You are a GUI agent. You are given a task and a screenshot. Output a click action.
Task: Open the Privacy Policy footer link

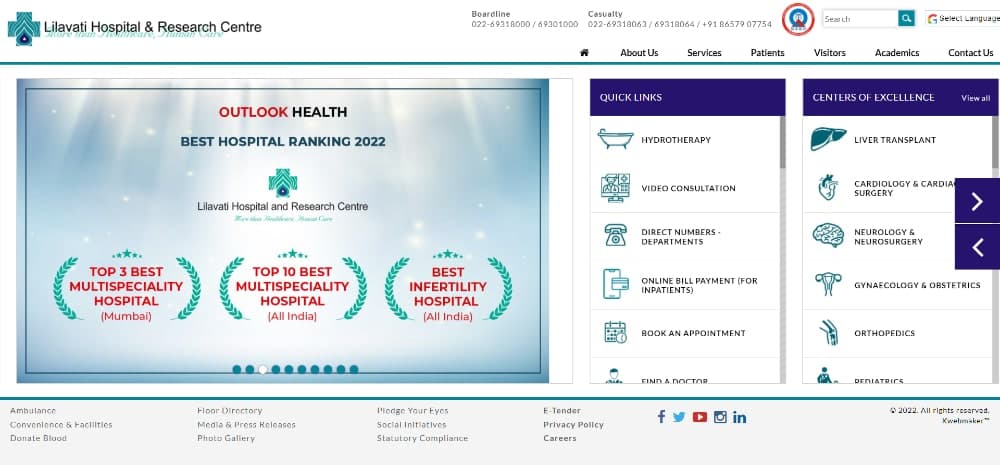coord(573,424)
